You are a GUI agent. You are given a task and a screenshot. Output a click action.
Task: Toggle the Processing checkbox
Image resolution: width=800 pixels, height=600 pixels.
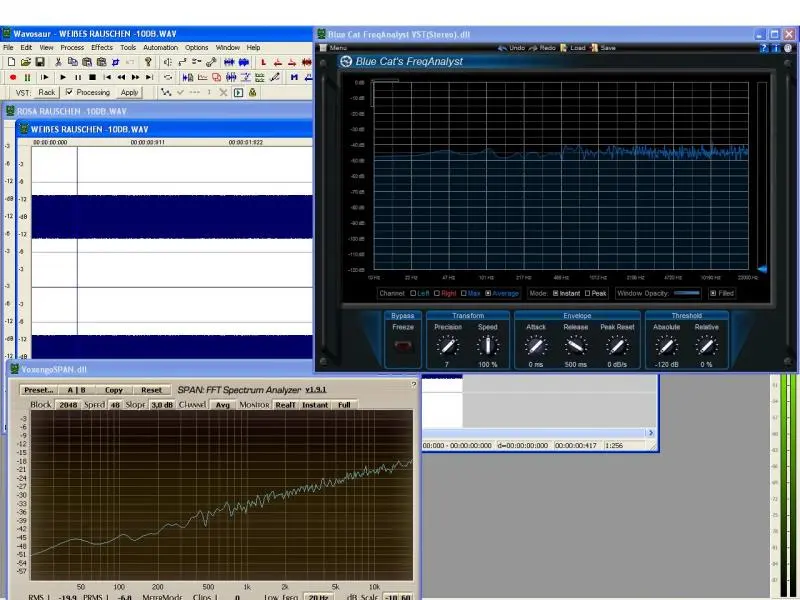[69, 92]
